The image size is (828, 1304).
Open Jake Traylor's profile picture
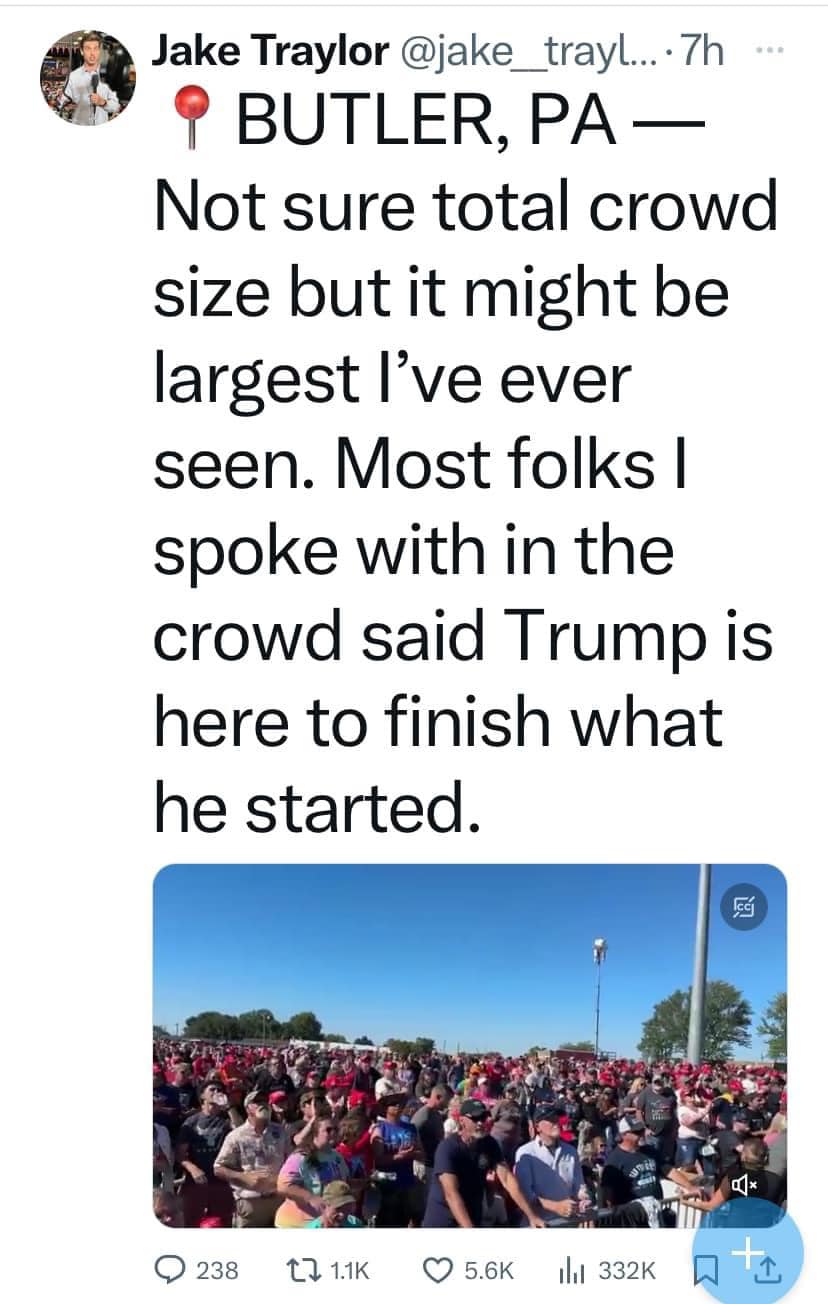88,76
